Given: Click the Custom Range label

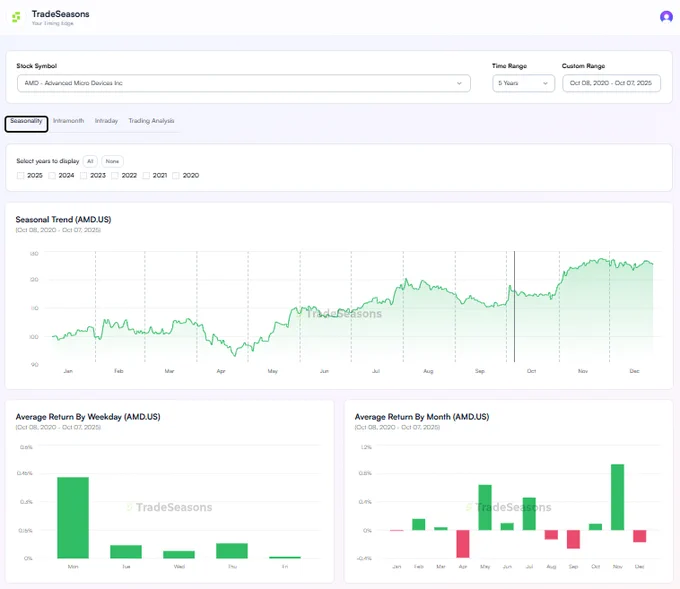Looking at the screenshot, I should pyautogui.click(x=583, y=66).
